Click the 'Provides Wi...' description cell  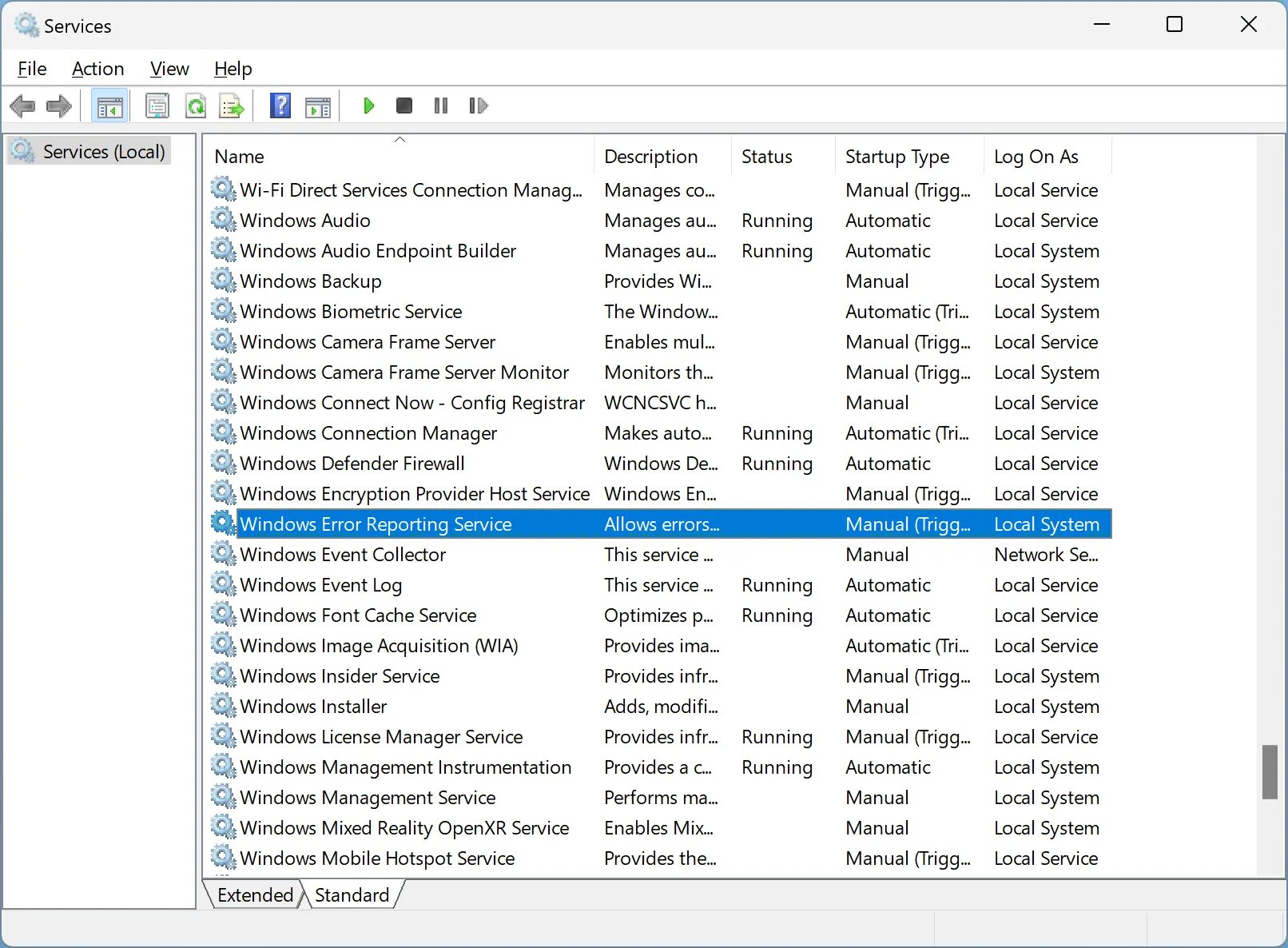pos(658,281)
